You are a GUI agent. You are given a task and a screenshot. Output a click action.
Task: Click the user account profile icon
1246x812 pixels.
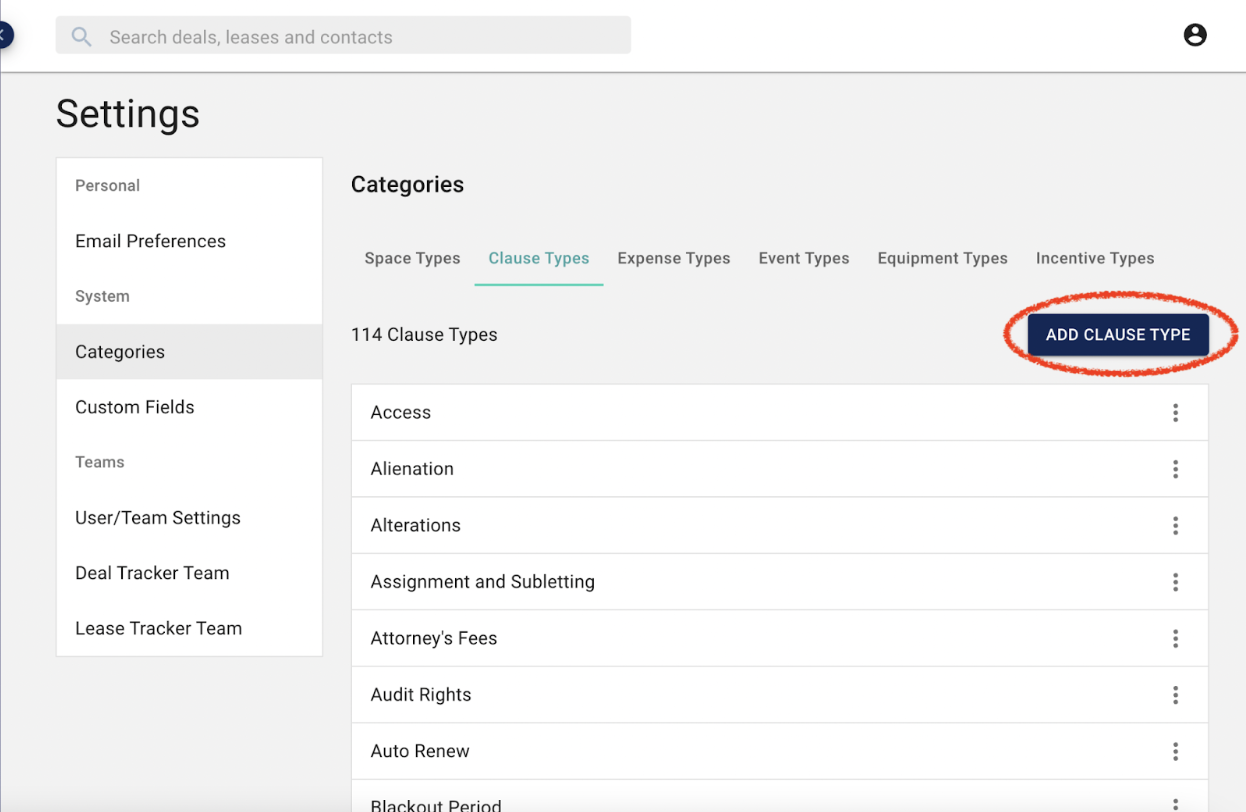pos(1194,35)
